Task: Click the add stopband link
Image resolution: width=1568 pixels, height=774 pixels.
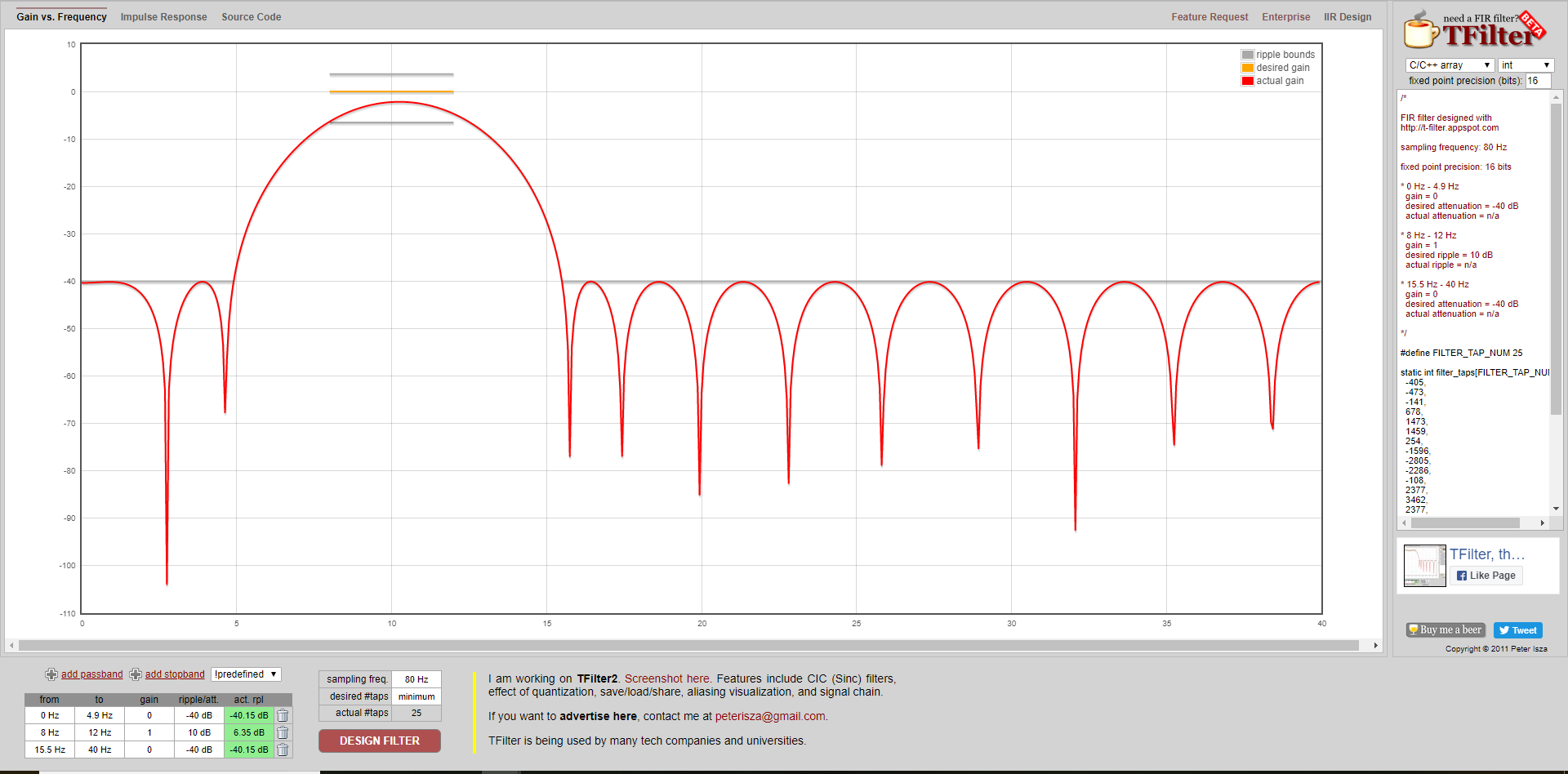Action: (x=175, y=674)
